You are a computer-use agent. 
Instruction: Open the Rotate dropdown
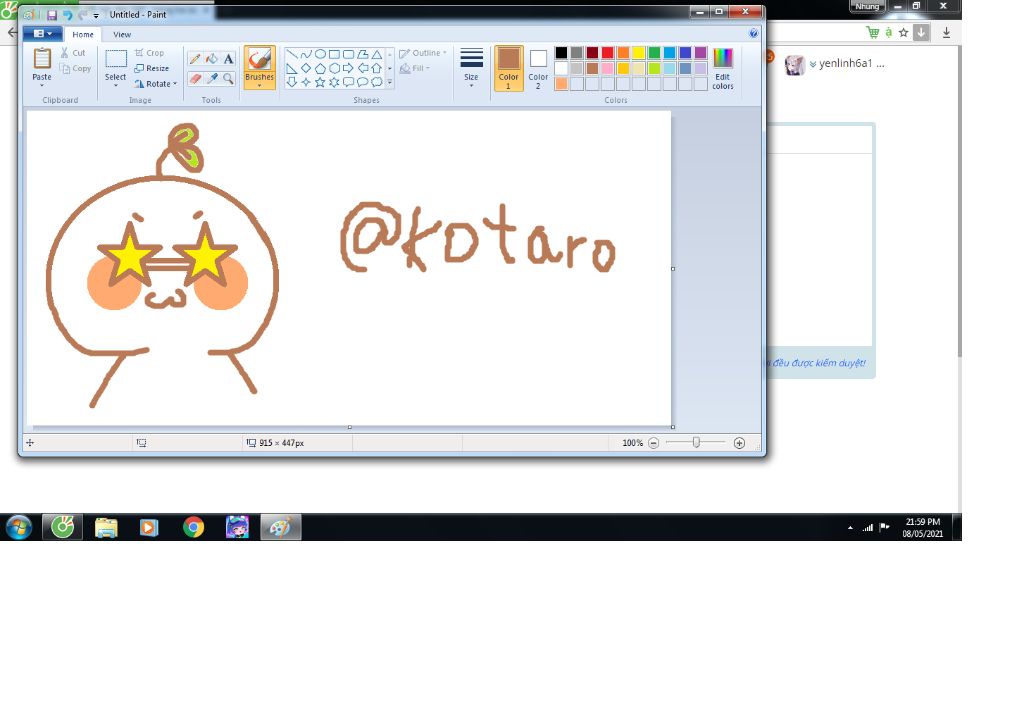155,84
